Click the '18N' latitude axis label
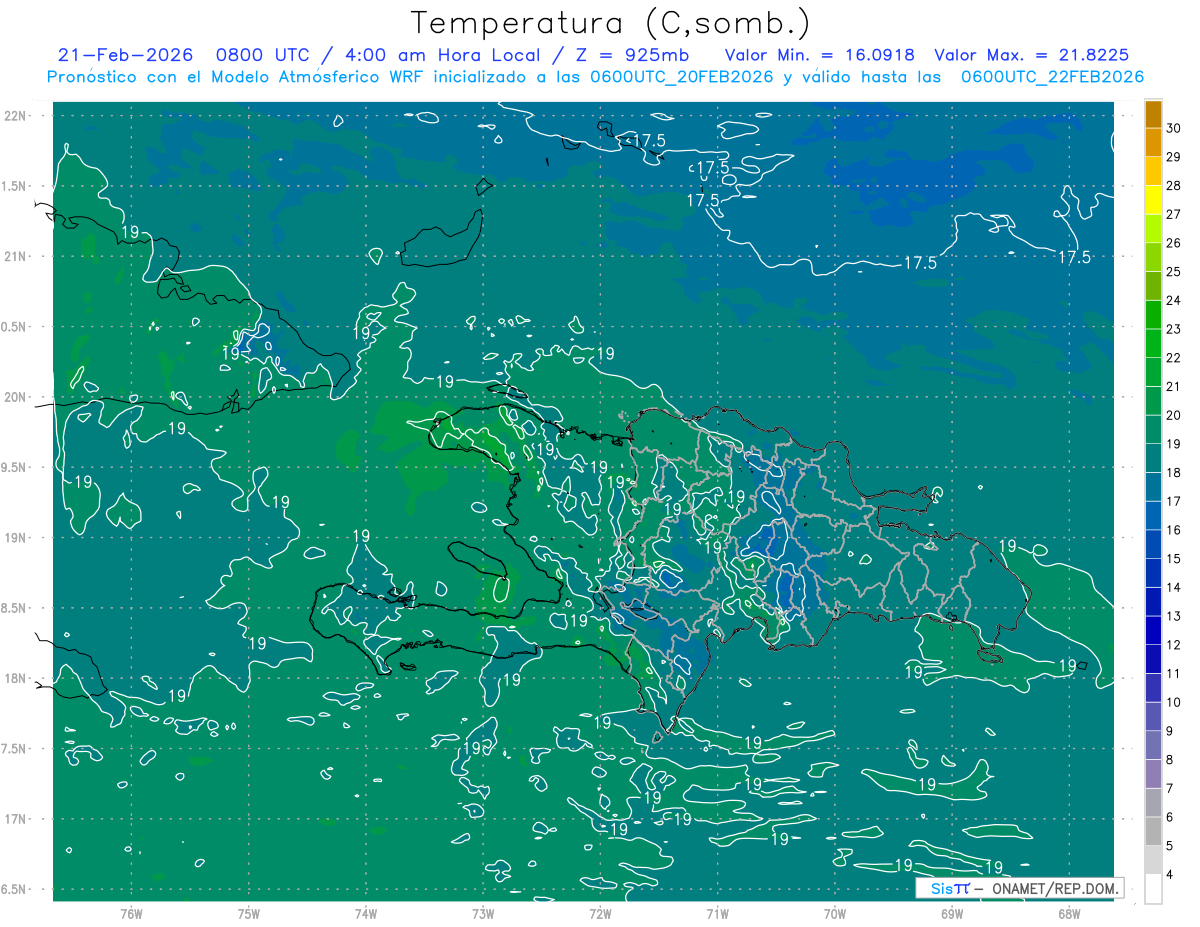1200x927 pixels. click(15, 679)
